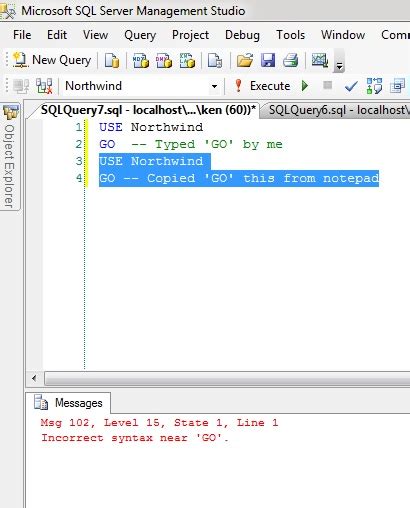Click the Open File folder icon
The width and height of the screenshot is (410, 508).
click(245, 61)
